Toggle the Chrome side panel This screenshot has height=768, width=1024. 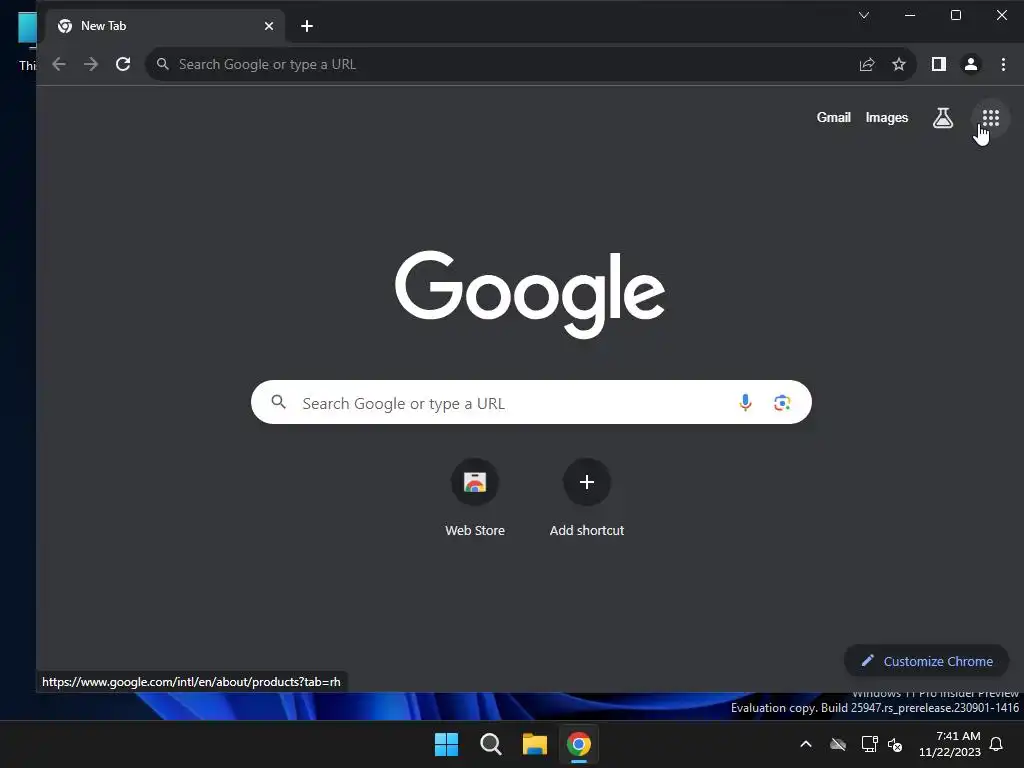[938, 64]
